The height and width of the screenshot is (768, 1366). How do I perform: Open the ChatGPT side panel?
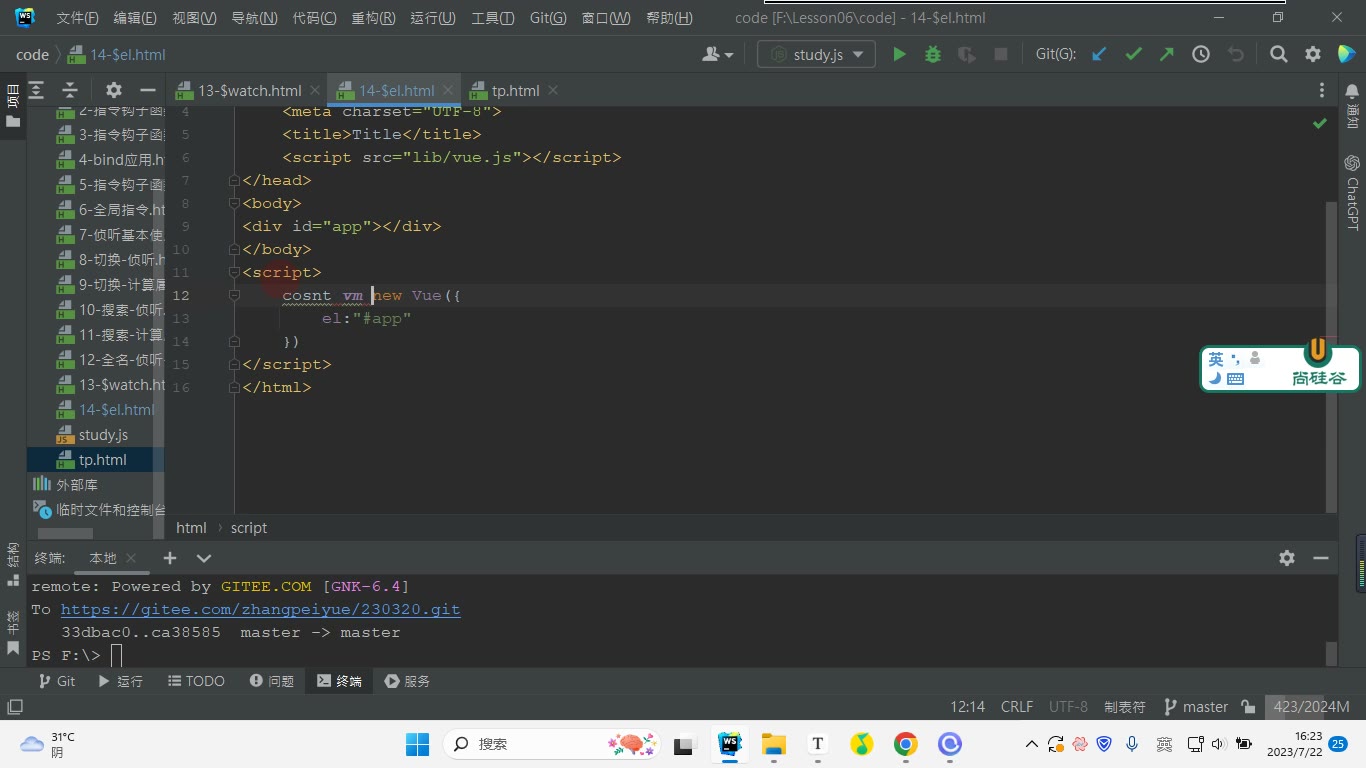click(1352, 192)
